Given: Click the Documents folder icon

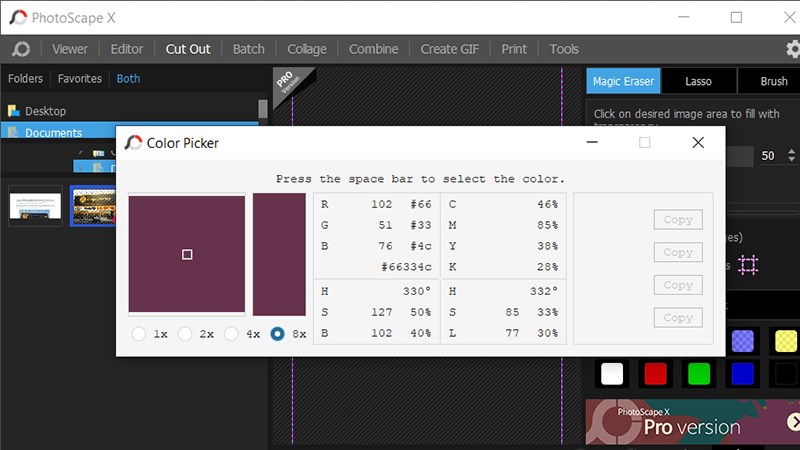Looking at the screenshot, I should click(13, 133).
